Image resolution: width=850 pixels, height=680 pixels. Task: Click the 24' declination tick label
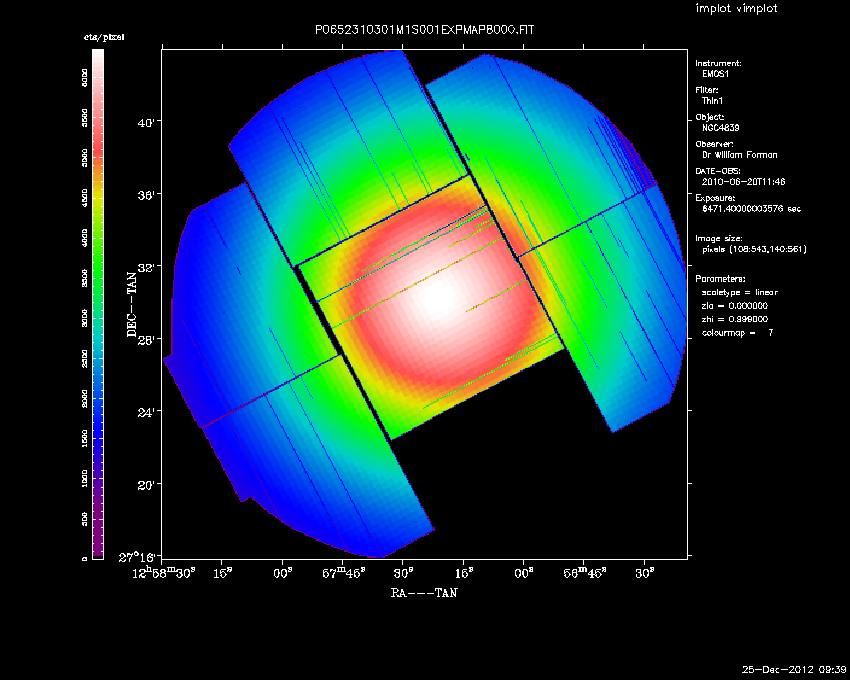146,412
